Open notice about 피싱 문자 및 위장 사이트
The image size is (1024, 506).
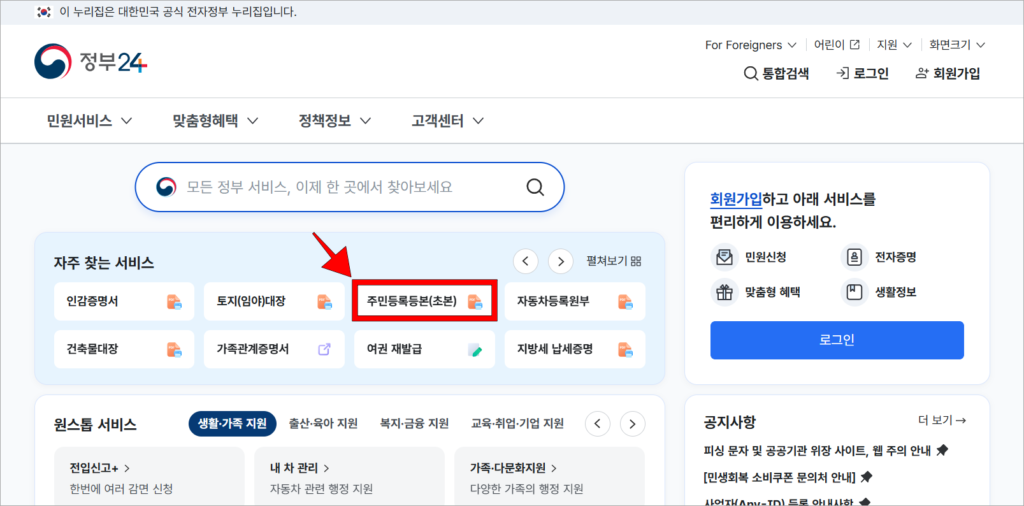point(826,451)
